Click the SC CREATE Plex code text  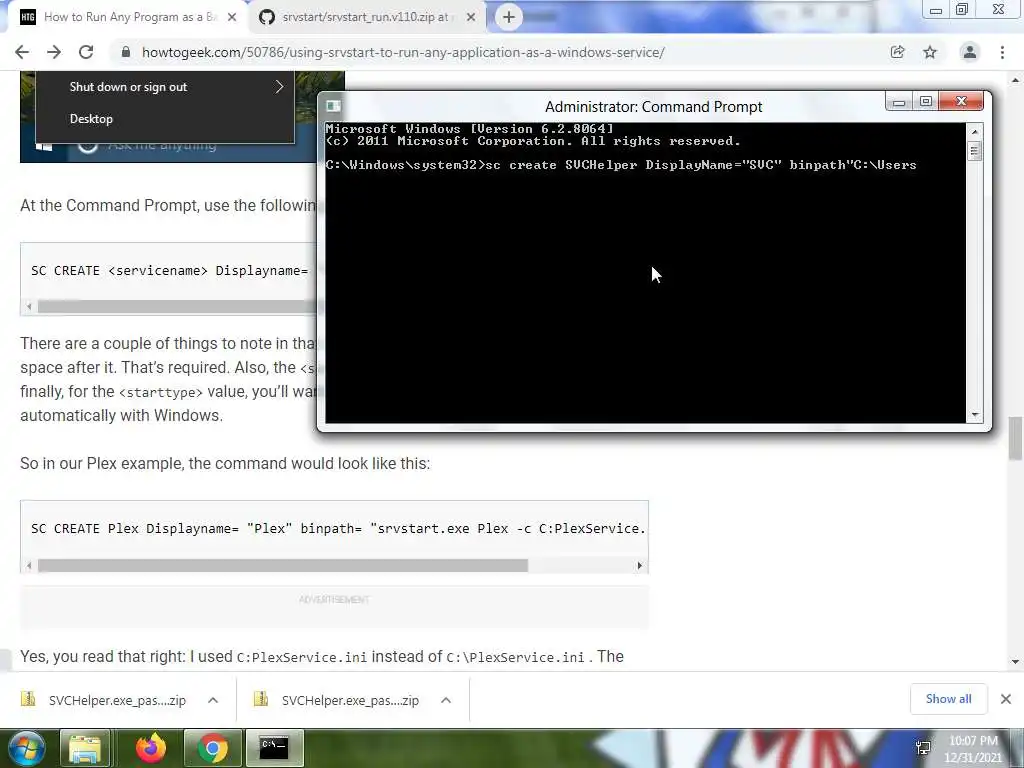(338, 528)
